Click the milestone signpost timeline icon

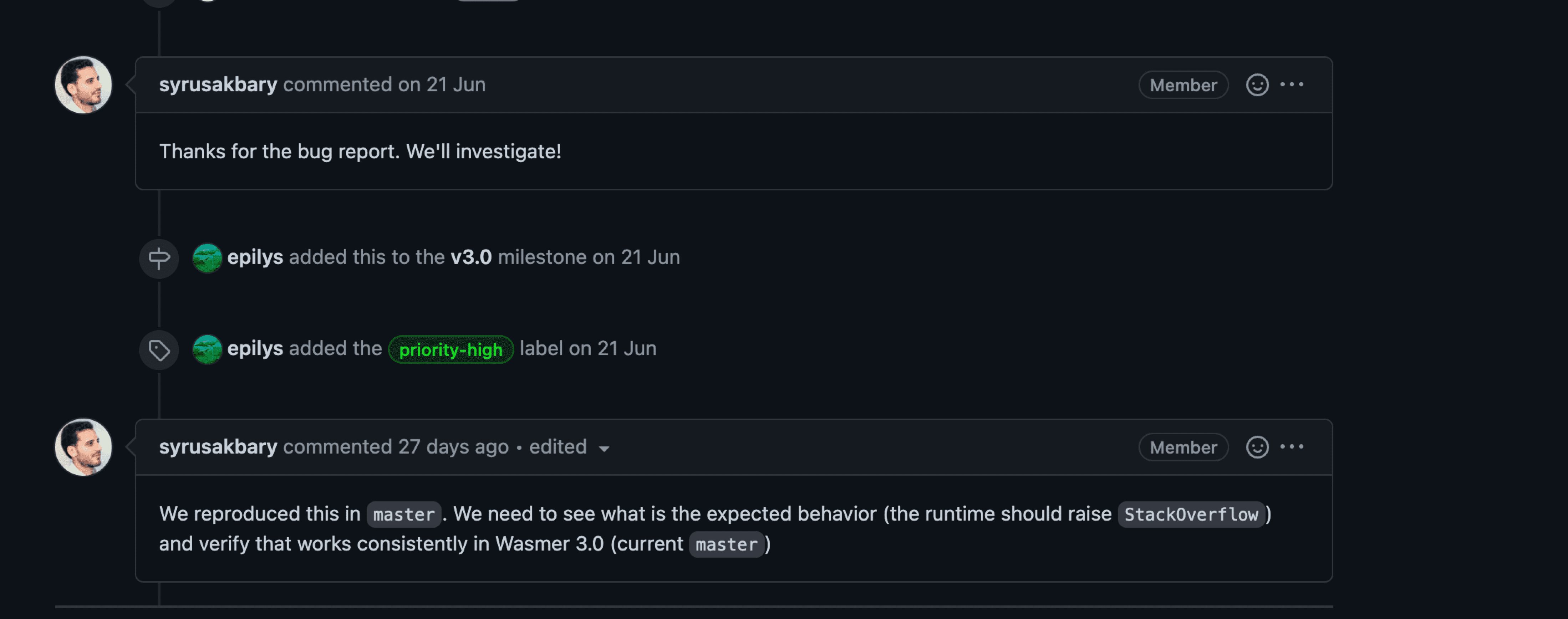pyautogui.click(x=159, y=258)
